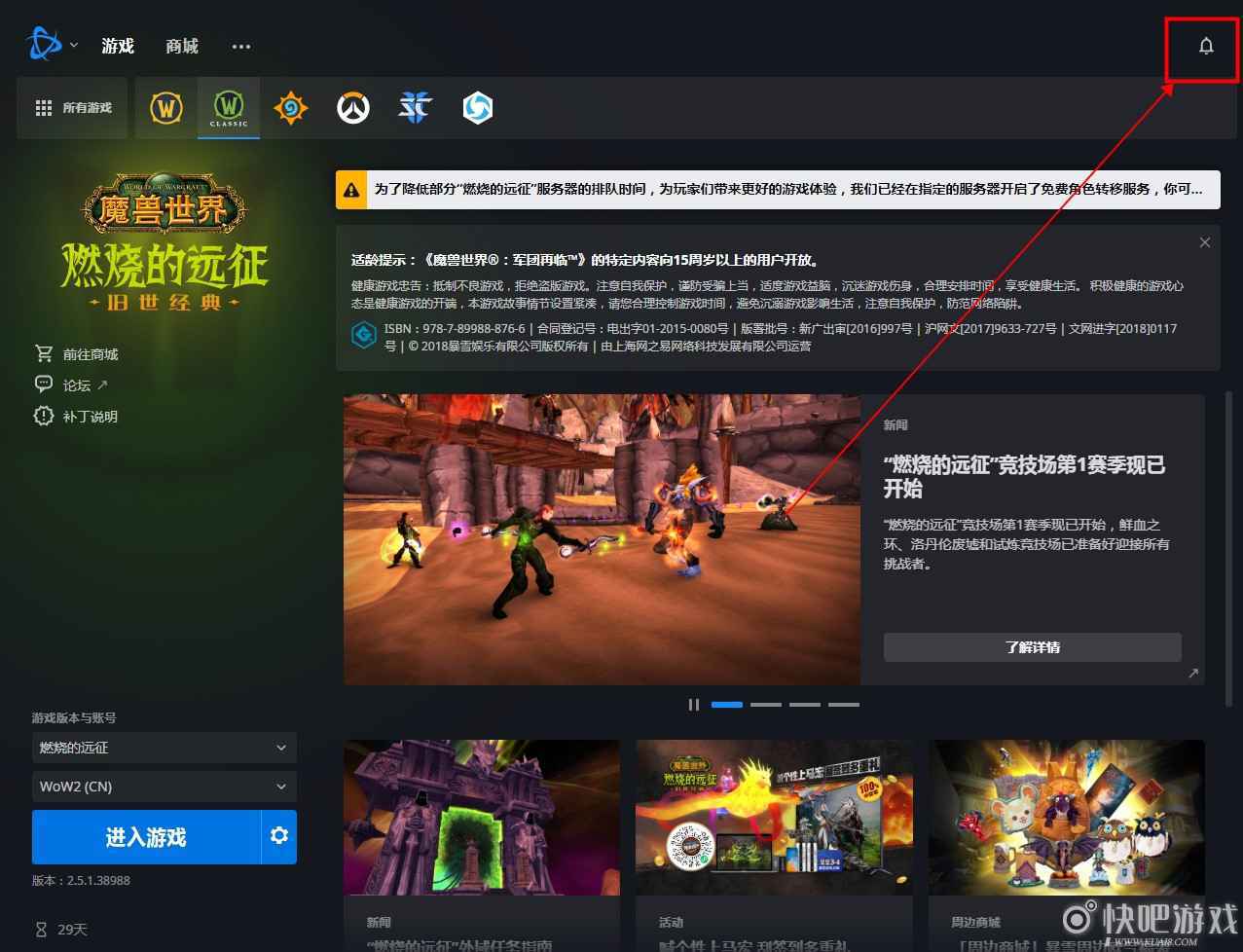Open the 论坛 forum link
The image size is (1243, 952).
71,385
